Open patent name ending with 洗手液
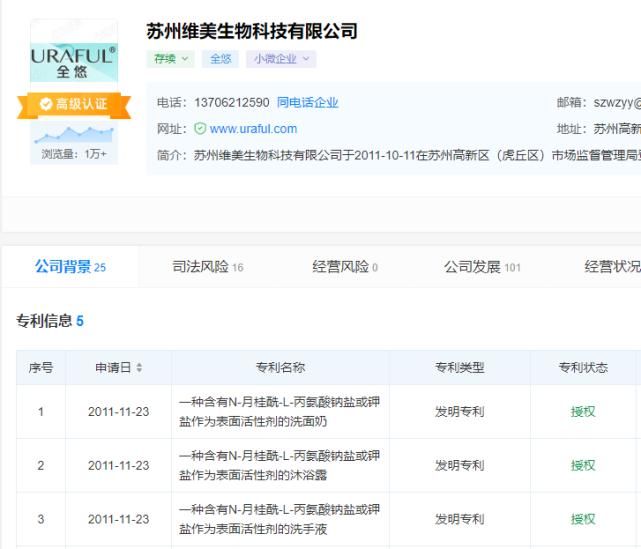The height and width of the screenshot is (549, 641). coord(279,519)
